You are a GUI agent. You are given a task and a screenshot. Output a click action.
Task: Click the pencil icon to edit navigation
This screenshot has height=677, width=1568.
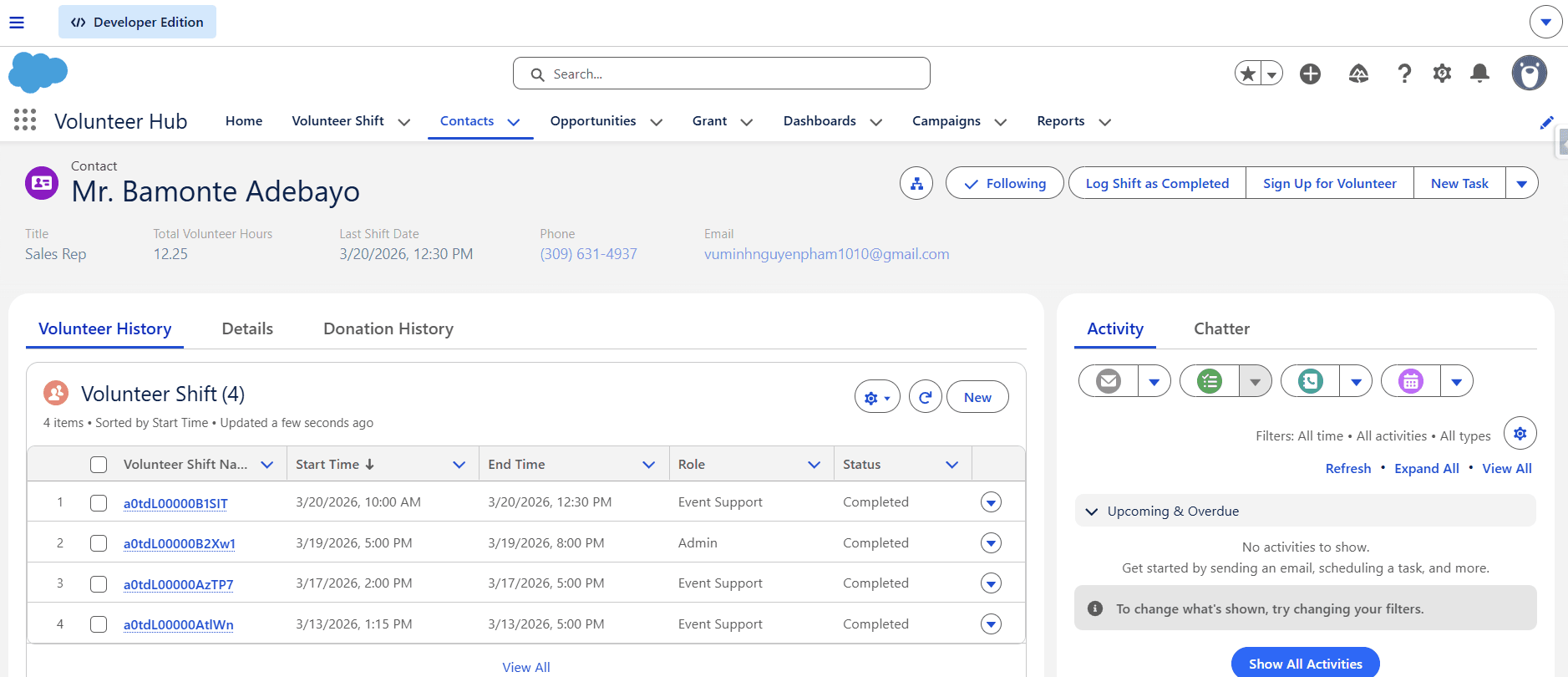1546,122
